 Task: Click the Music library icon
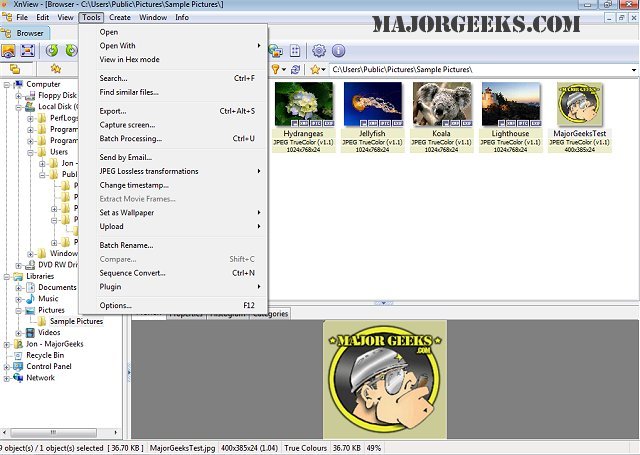coord(29,298)
